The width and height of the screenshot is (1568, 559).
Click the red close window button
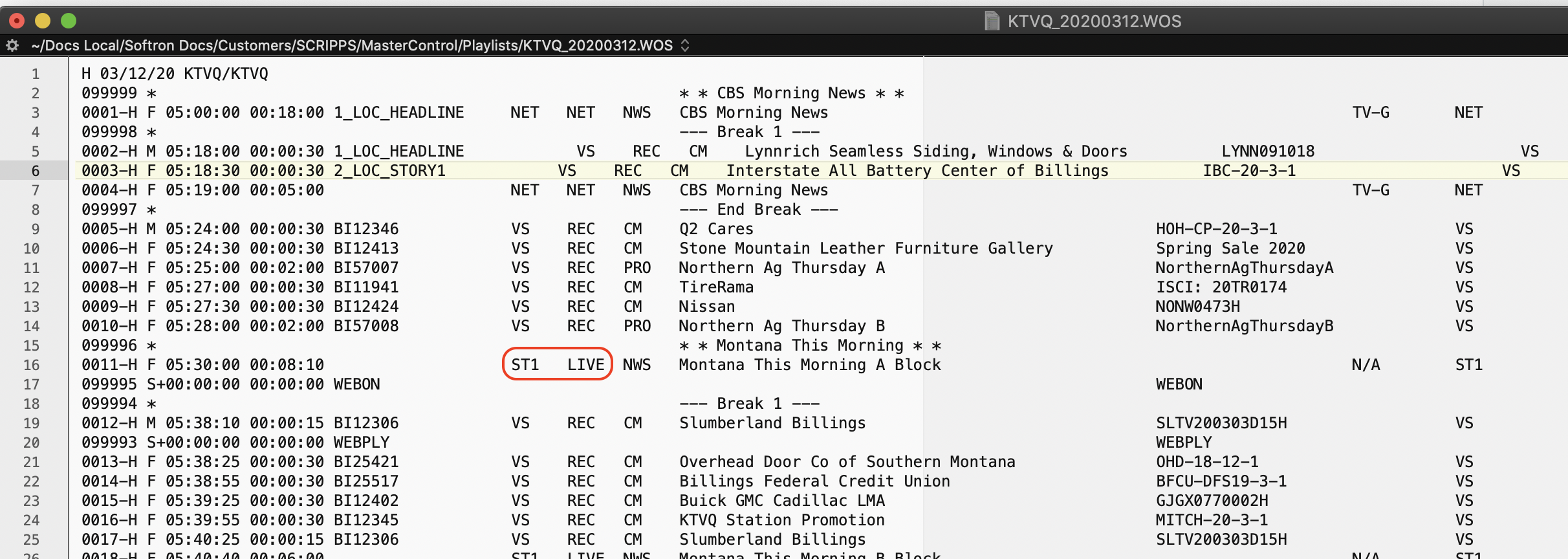coord(17,21)
